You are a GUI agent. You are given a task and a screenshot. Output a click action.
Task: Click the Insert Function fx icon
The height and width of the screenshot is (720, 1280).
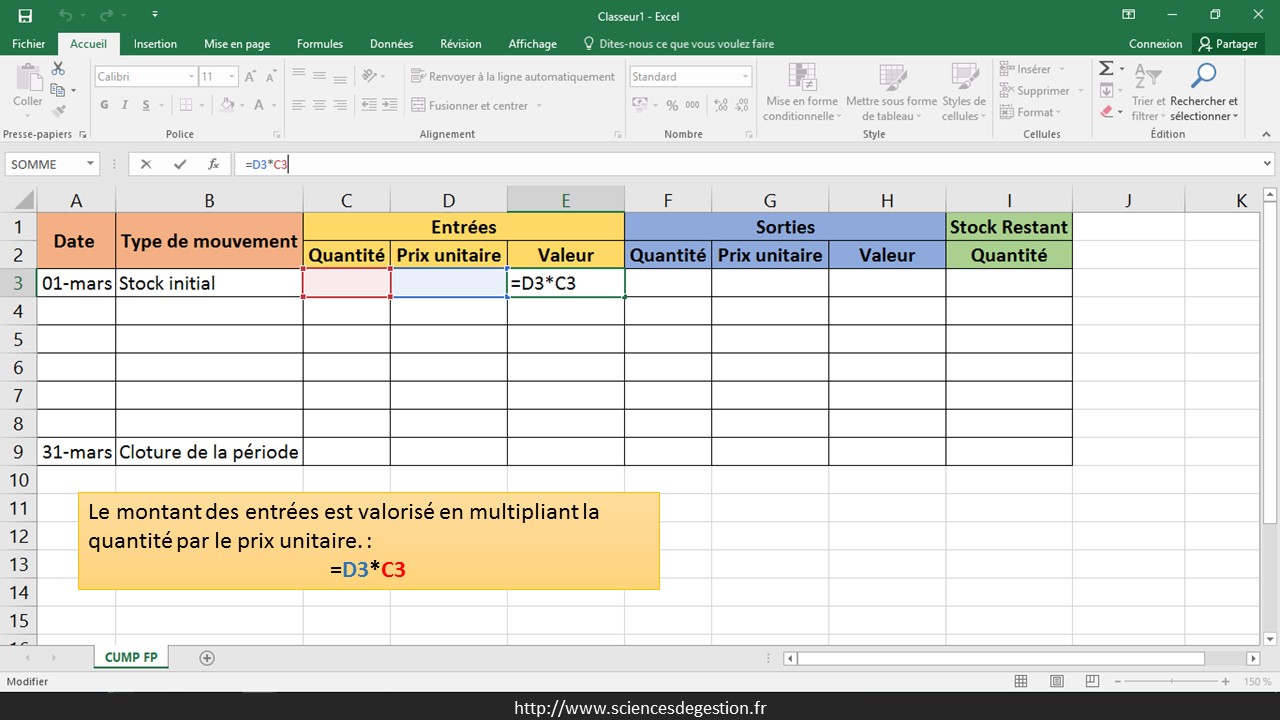click(213, 164)
